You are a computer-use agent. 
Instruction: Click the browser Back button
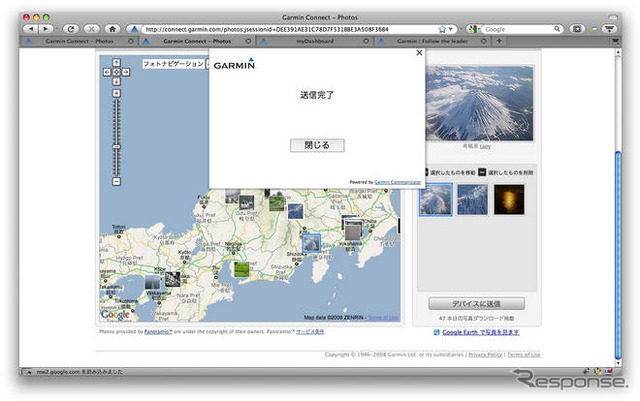31,29
